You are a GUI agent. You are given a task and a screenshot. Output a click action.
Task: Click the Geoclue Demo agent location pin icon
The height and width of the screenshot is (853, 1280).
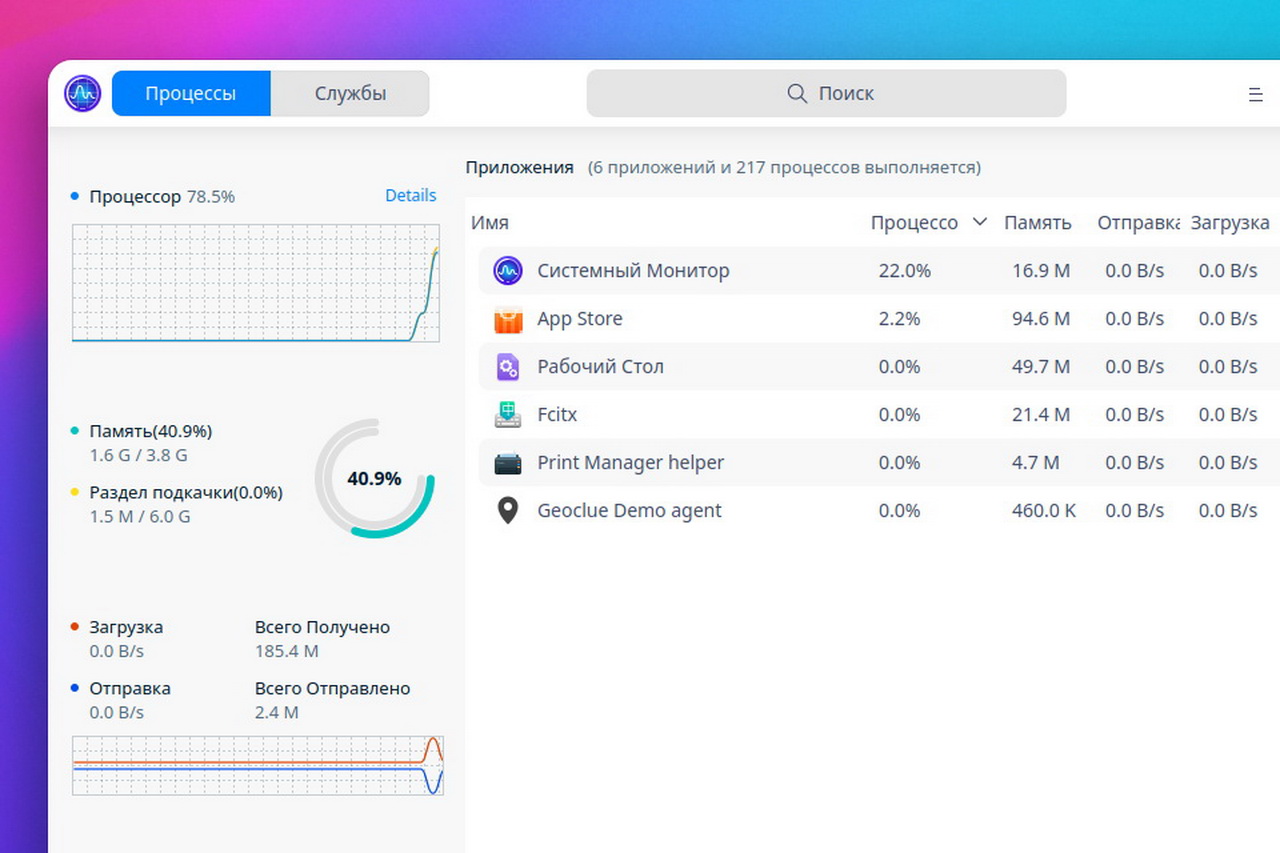point(508,511)
